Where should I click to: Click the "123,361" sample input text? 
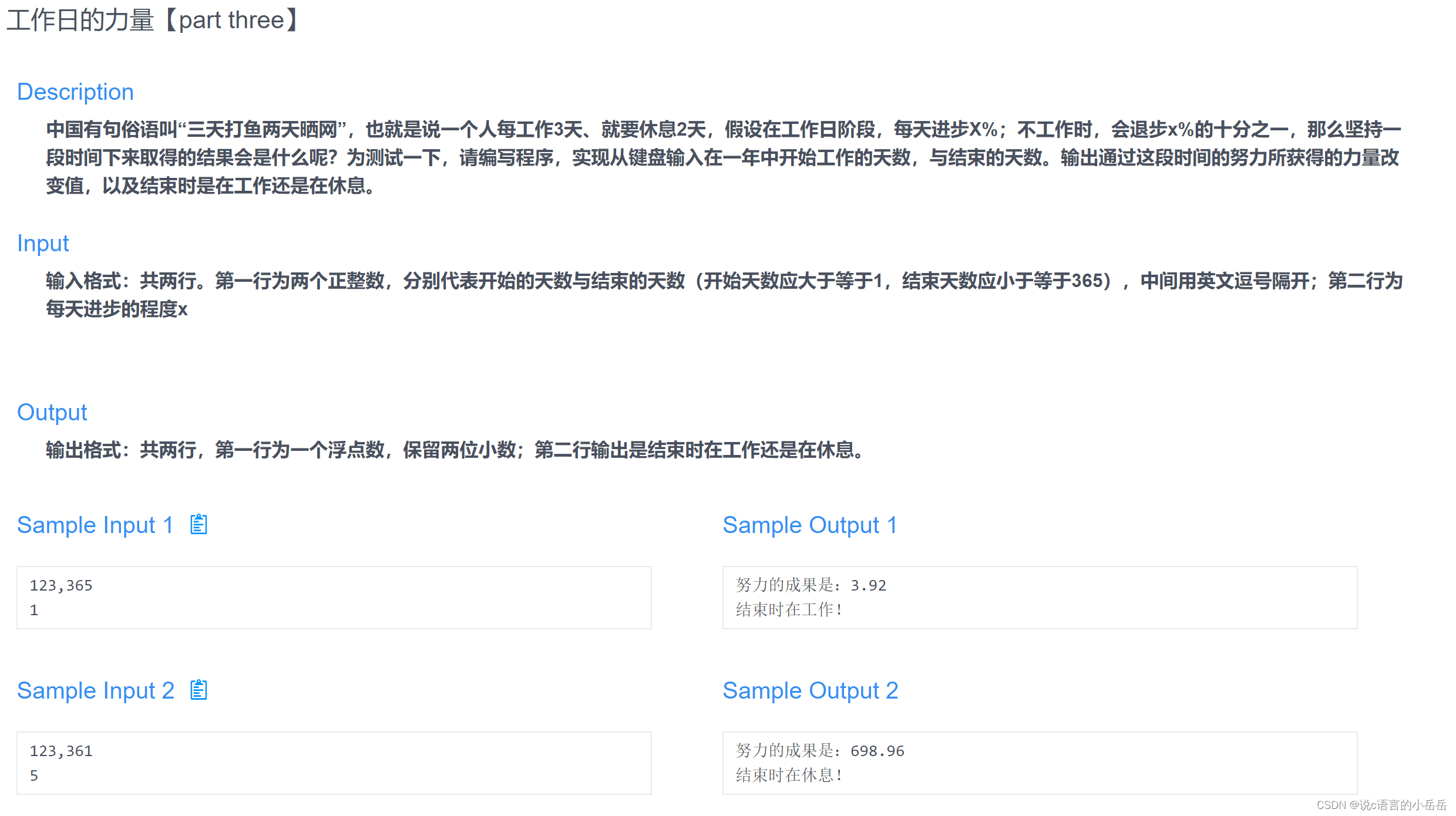click(x=61, y=751)
